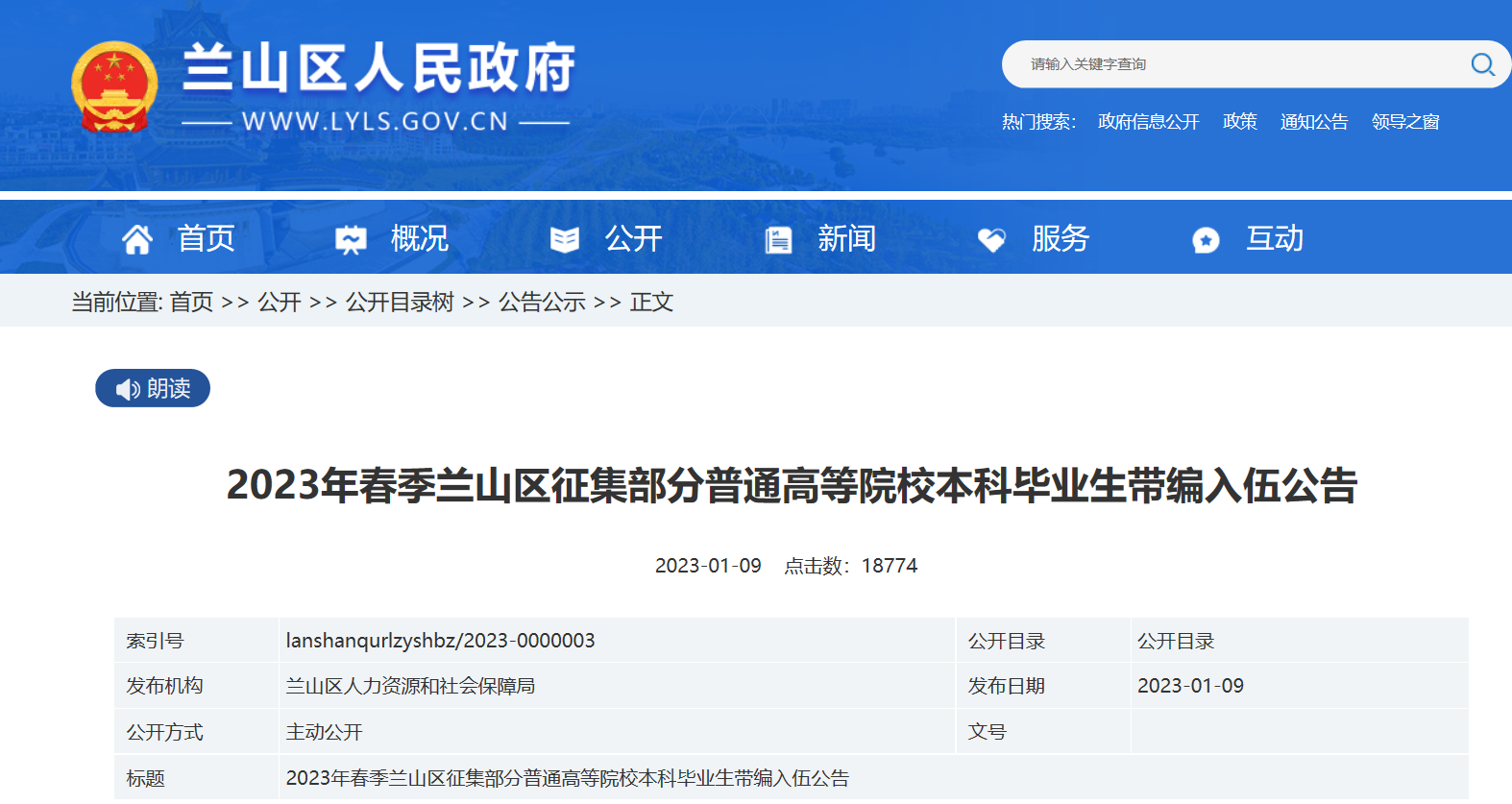Open the 互动 navigation menu item
The height and width of the screenshot is (804, 1512).
[1275, 238]
